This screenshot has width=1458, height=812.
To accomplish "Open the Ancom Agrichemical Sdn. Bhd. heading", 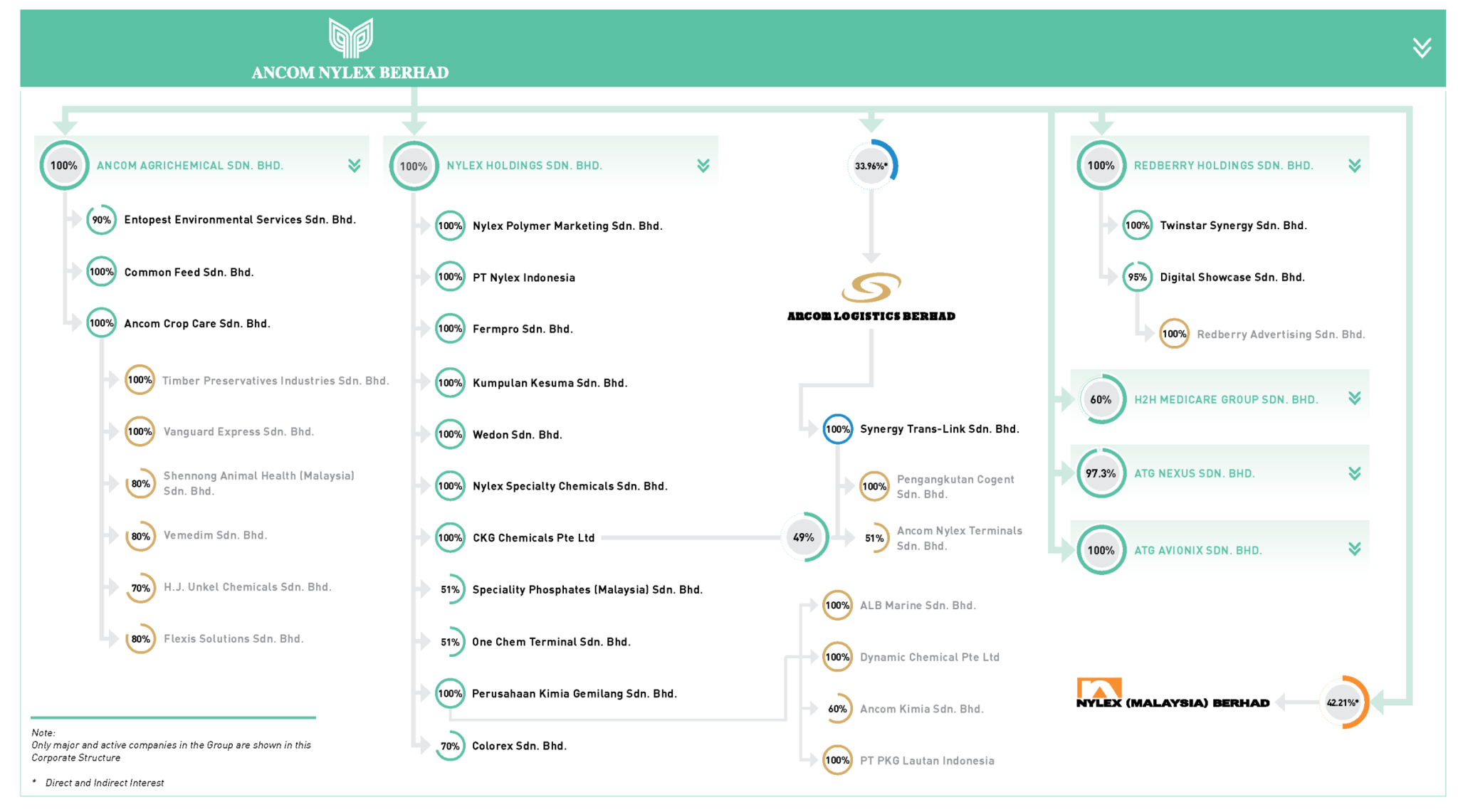I will coord(190,166).
